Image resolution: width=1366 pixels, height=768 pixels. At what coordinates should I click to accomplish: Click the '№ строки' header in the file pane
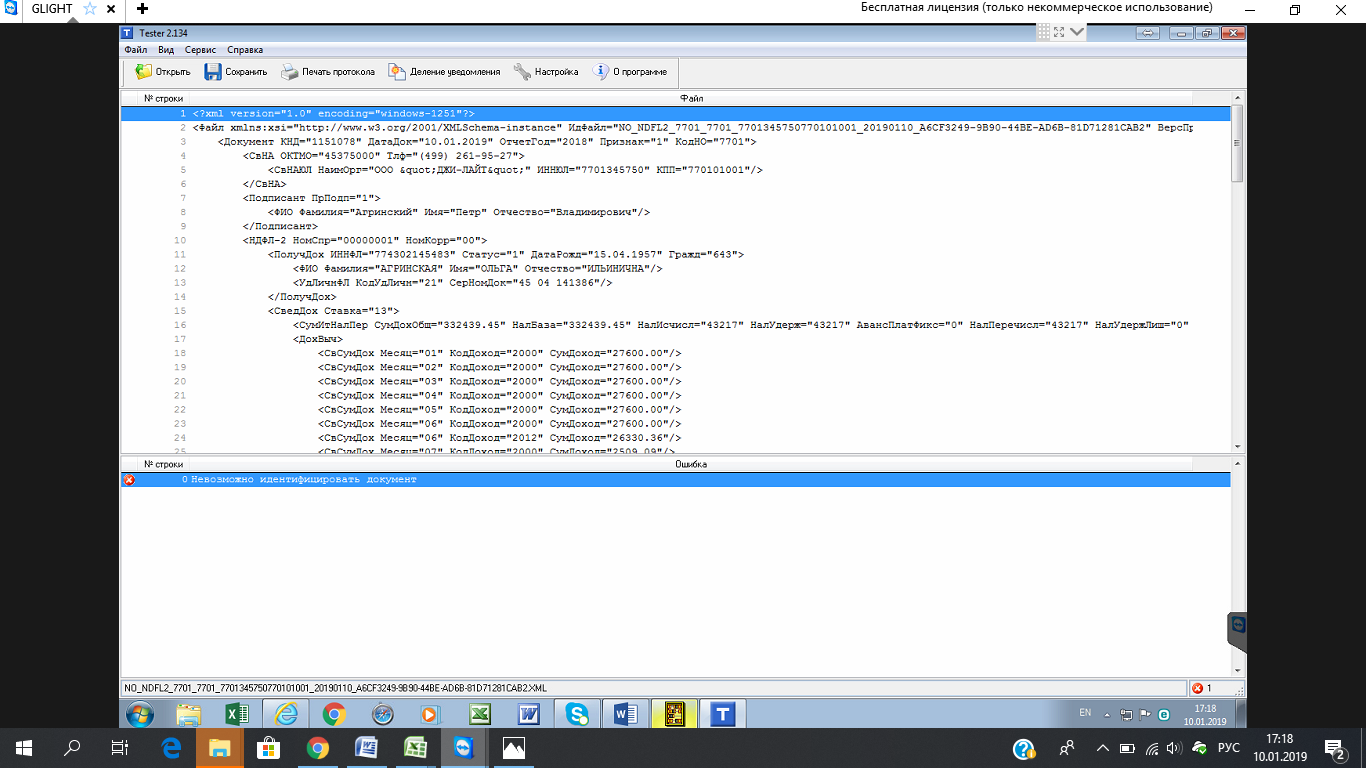click(x=163, y=99)
